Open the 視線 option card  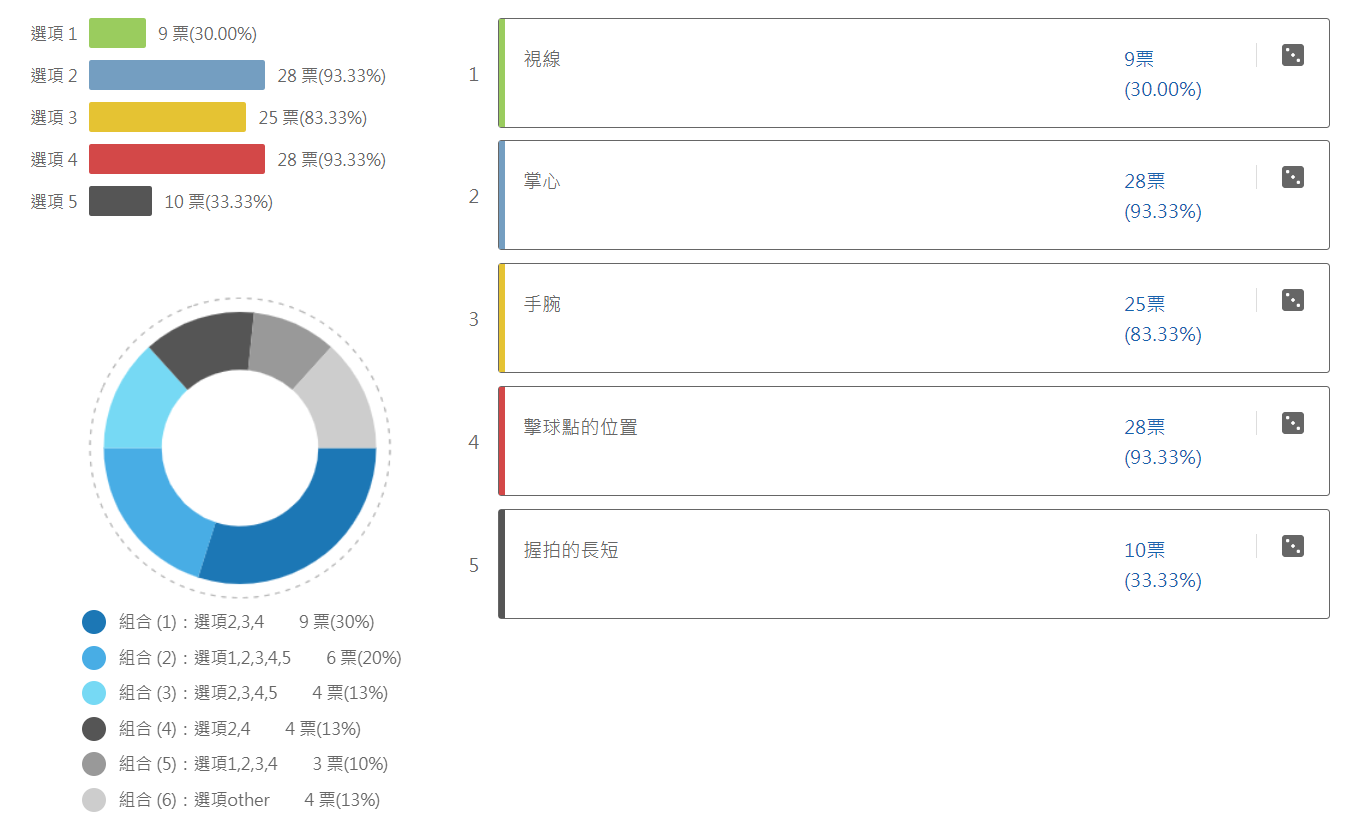pyautogui.click(x=914, y=73)
